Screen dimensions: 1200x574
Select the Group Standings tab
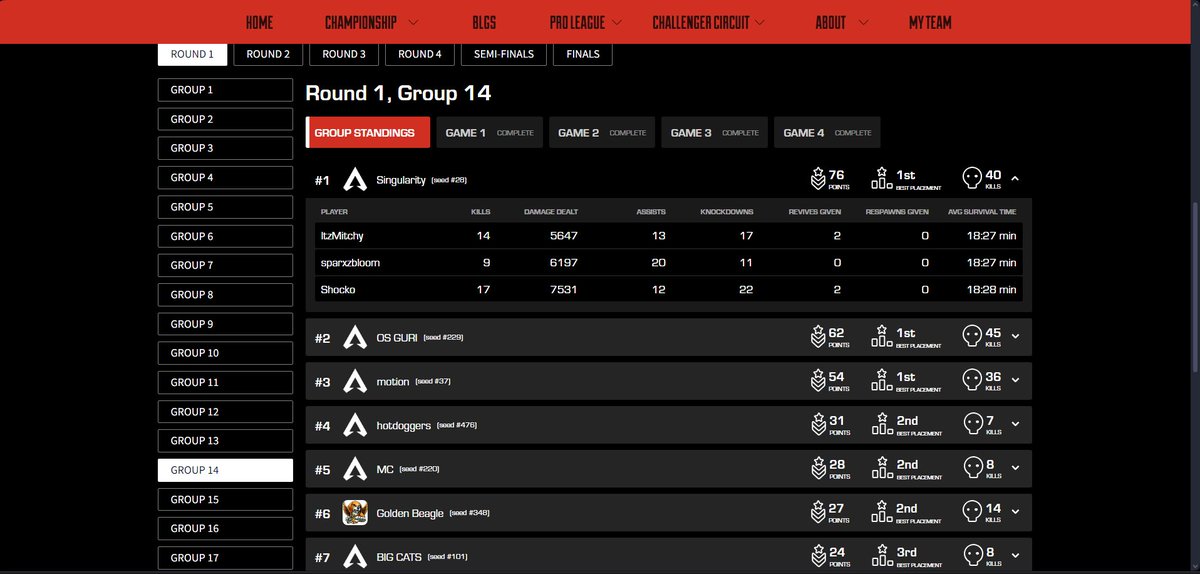click(x=367, y=132)
